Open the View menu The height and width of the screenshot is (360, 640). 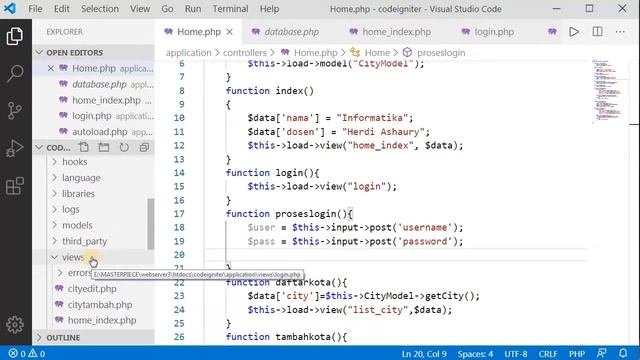140,9
